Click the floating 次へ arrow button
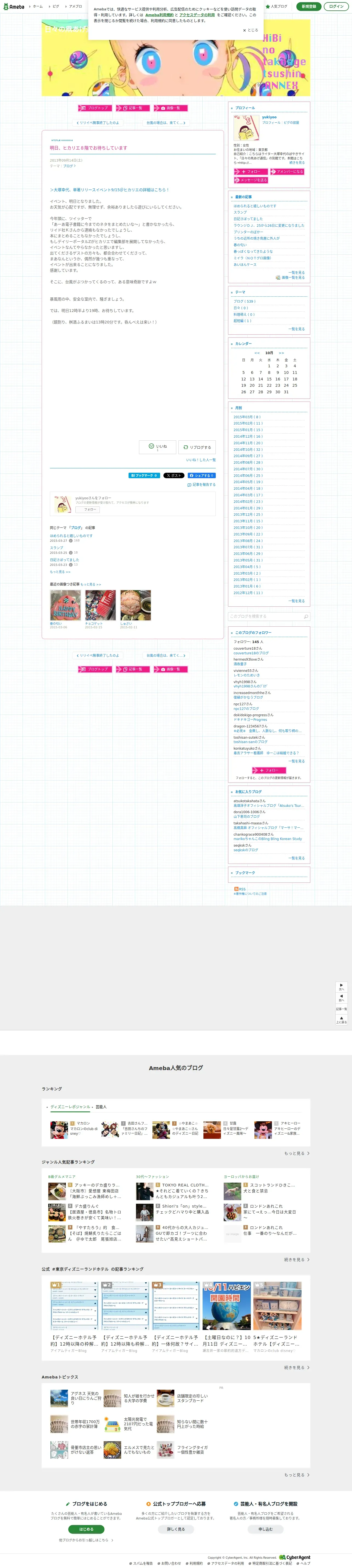Image resolution: width=352 pixels, height=1568 pixels. [342, 987]
